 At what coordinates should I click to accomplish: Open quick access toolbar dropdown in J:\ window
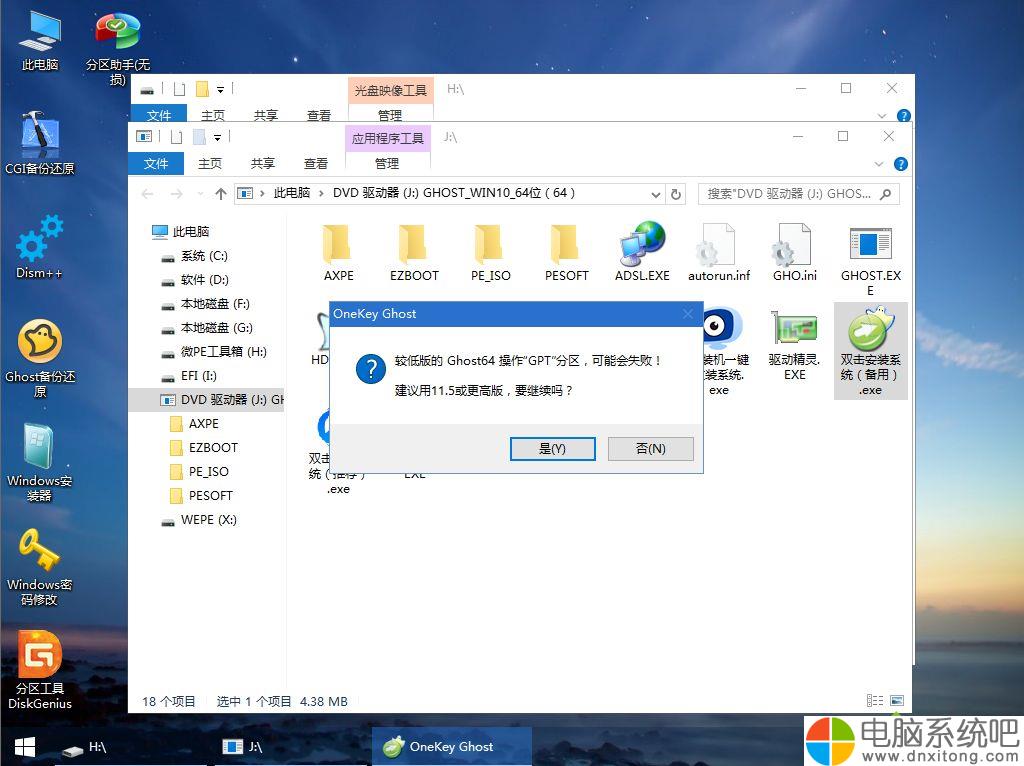tap(217, 137)
